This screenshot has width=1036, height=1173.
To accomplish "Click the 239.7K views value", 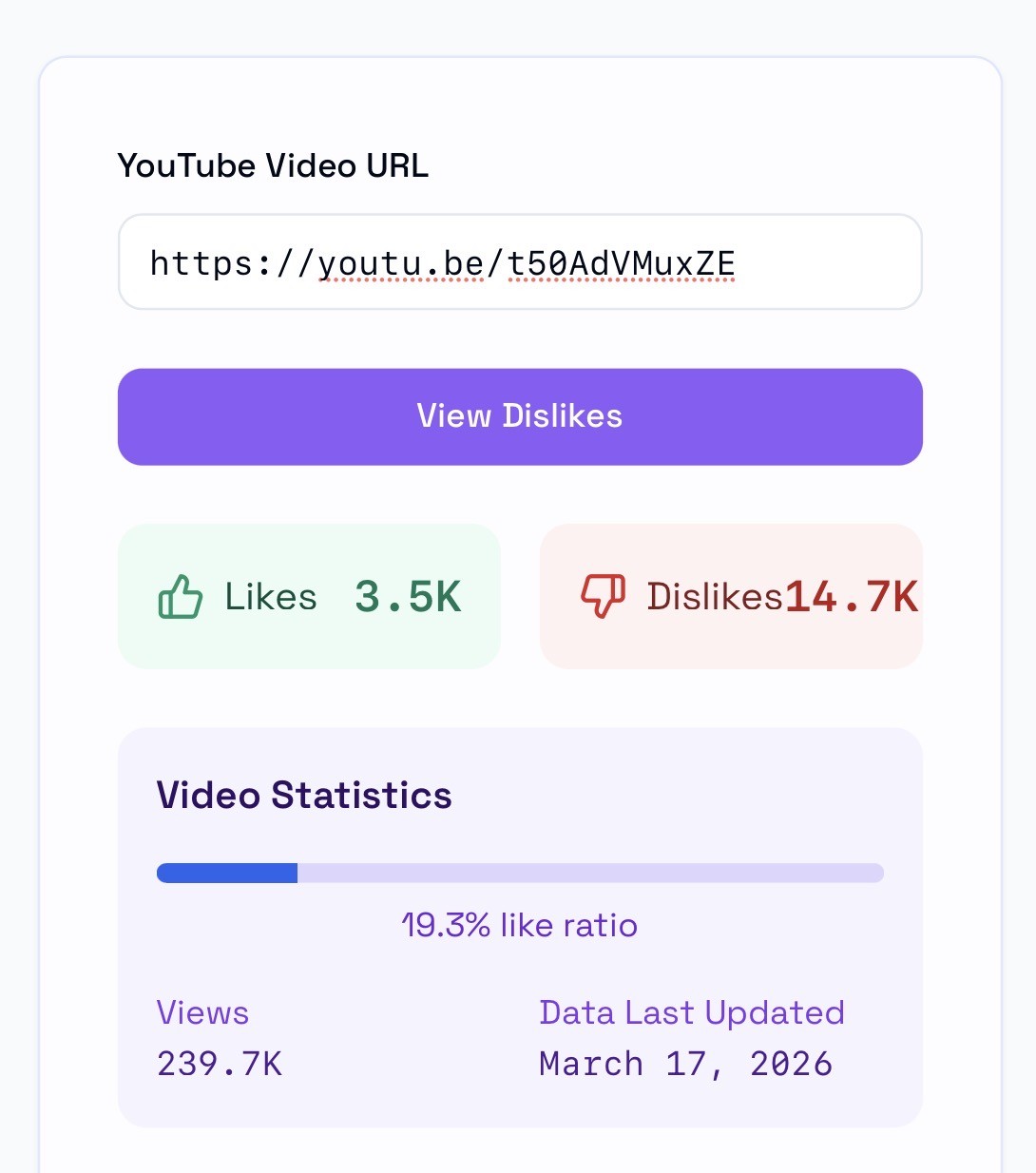I will click(x=219, y=1064).
